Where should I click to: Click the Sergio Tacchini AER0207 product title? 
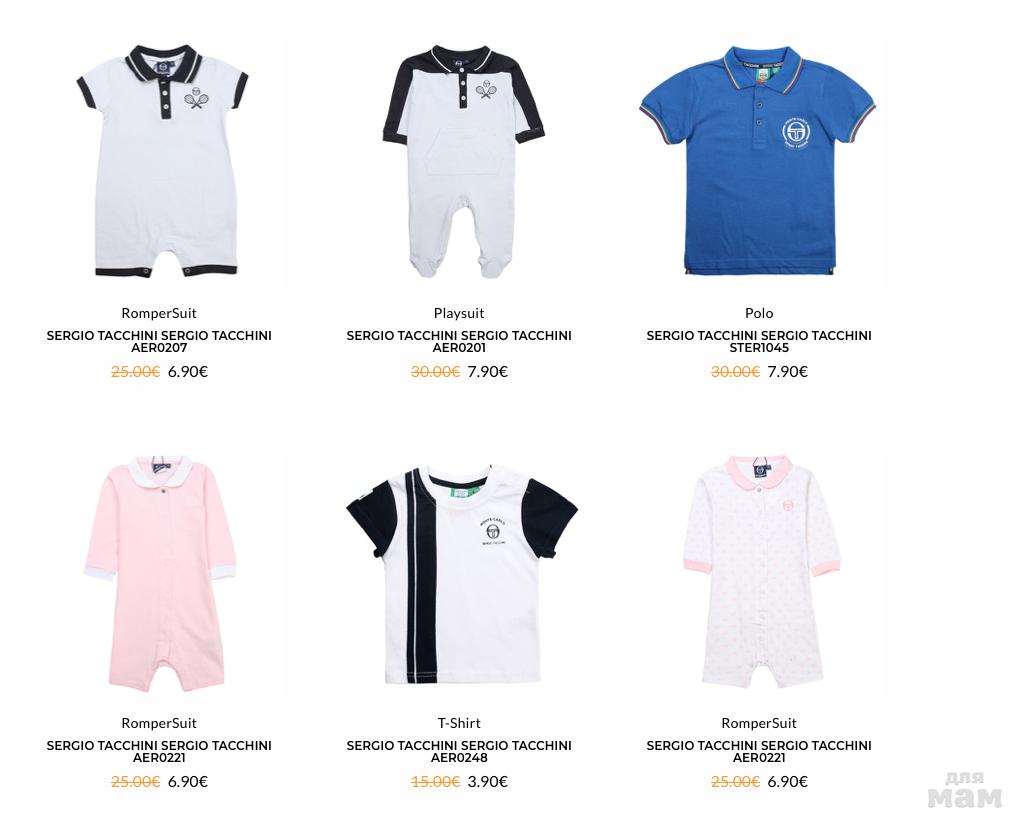pyautogui.click(x=159, y=341)
